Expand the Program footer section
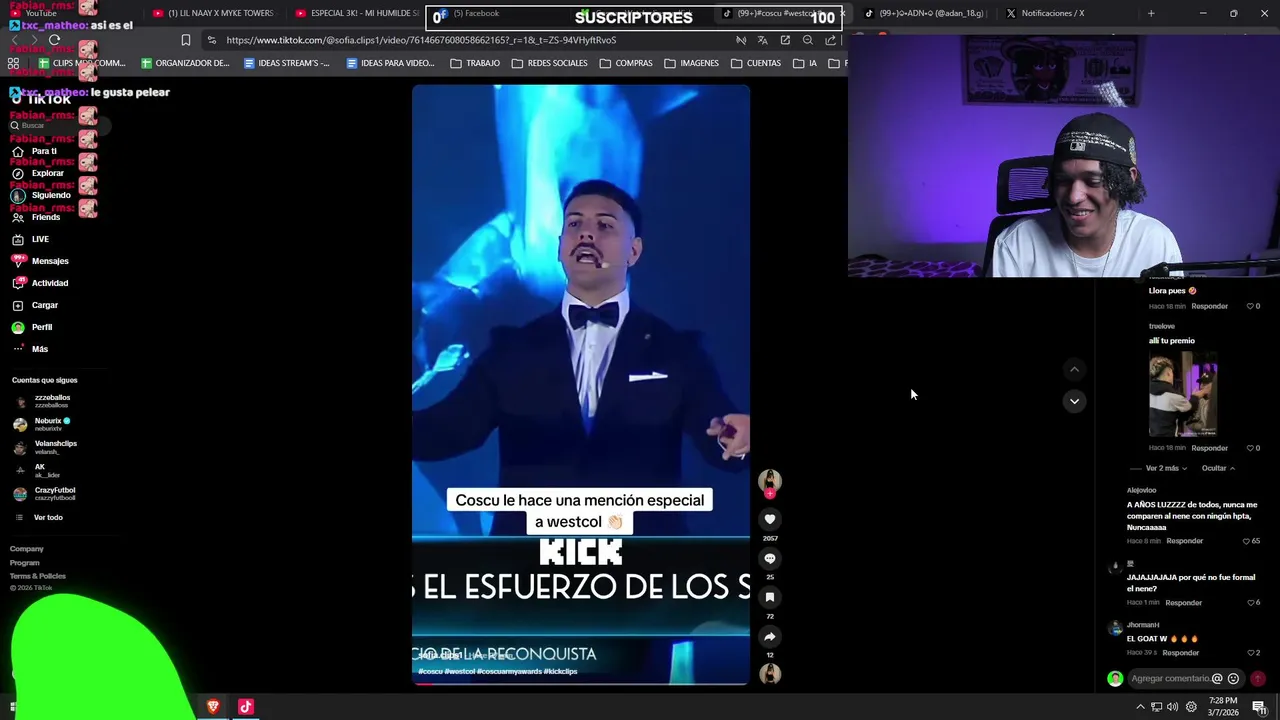Viewport: 1280px width, 720px height. (25, 563)
